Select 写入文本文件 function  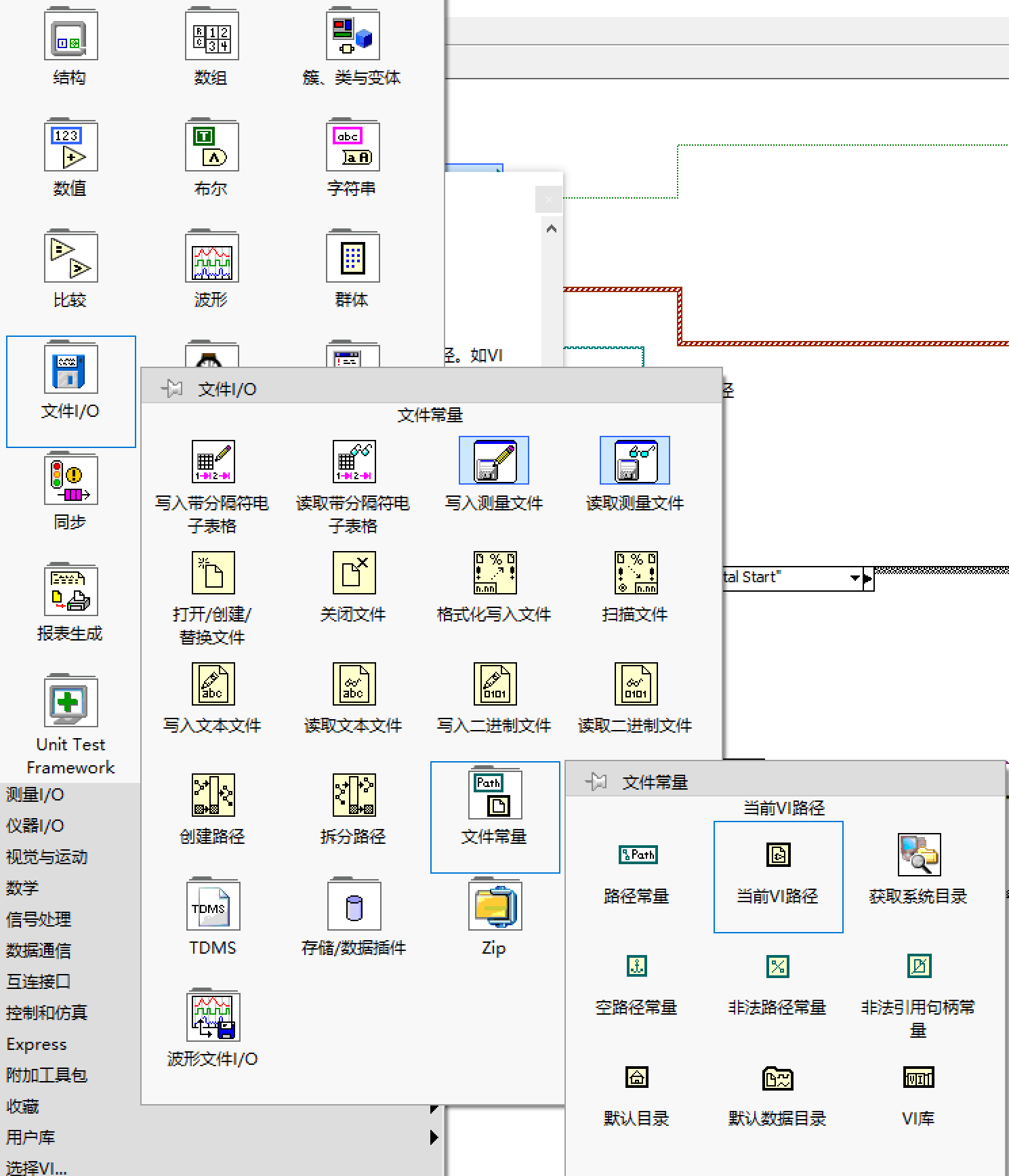click(213, 683)
